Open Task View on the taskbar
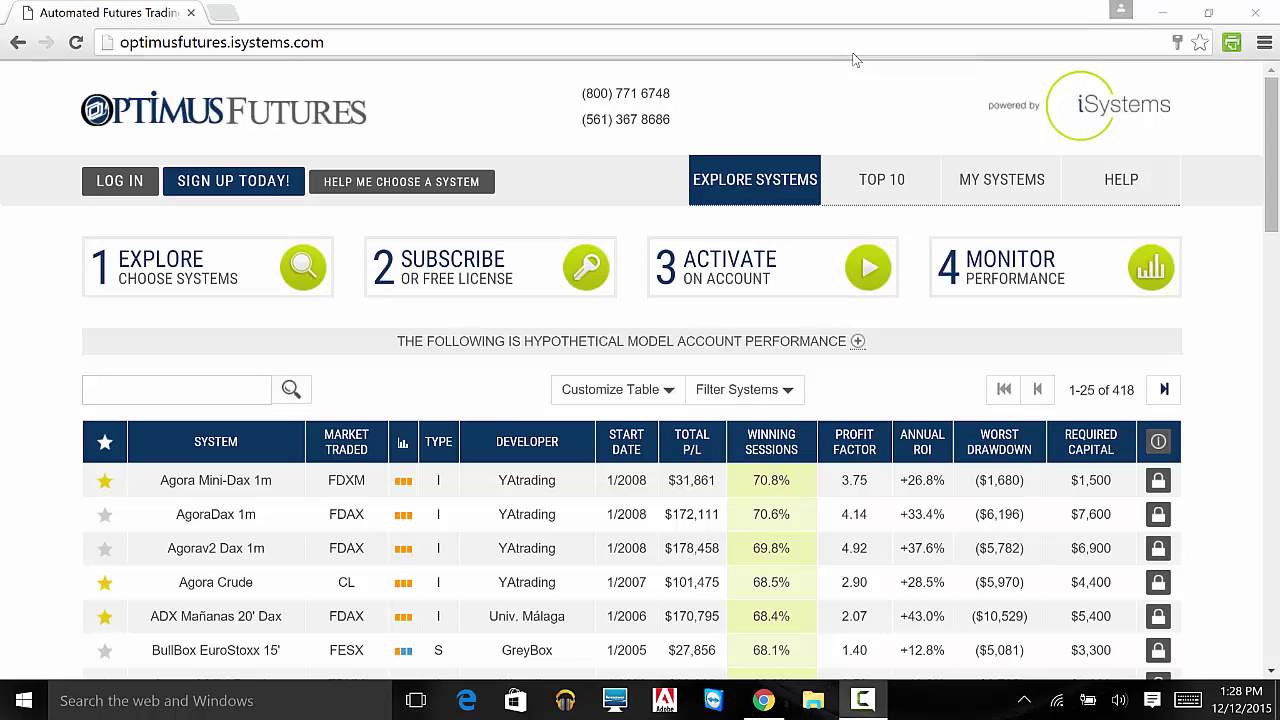Image resolution: width=1280 pixels, height=720 pixels. [x=416, y=700]
